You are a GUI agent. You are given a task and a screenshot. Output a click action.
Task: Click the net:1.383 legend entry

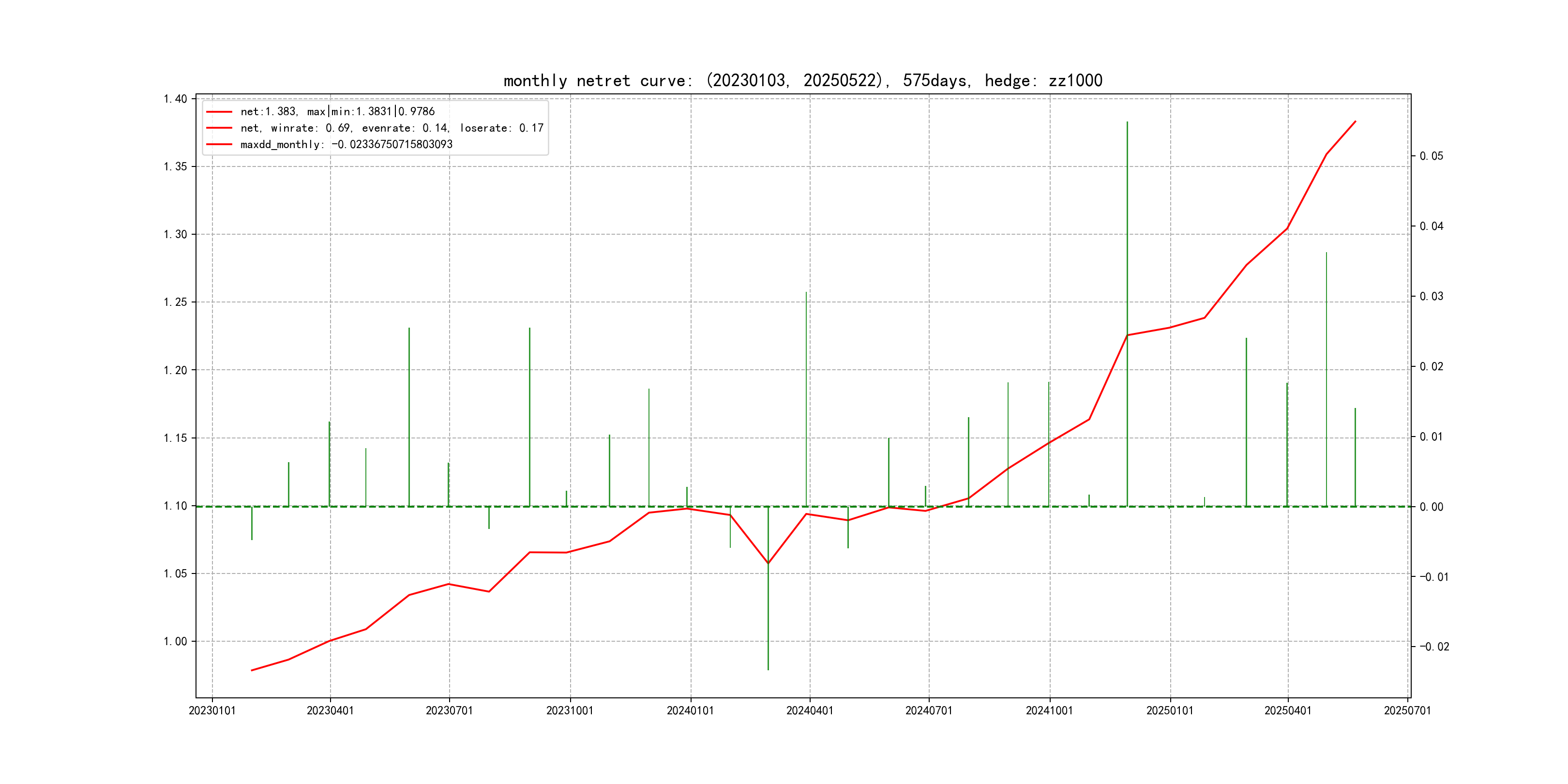pyautogui.click(x=337, y=111)
